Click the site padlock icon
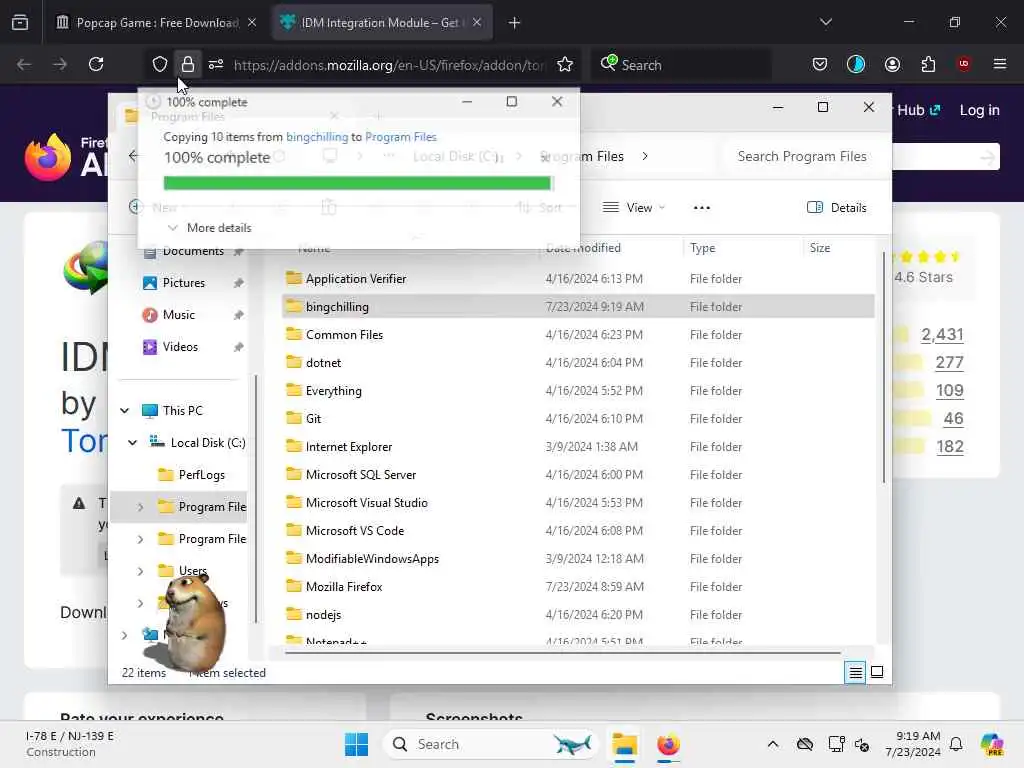Viewport: 1024px width, 768px height. (x=187, y=64)
